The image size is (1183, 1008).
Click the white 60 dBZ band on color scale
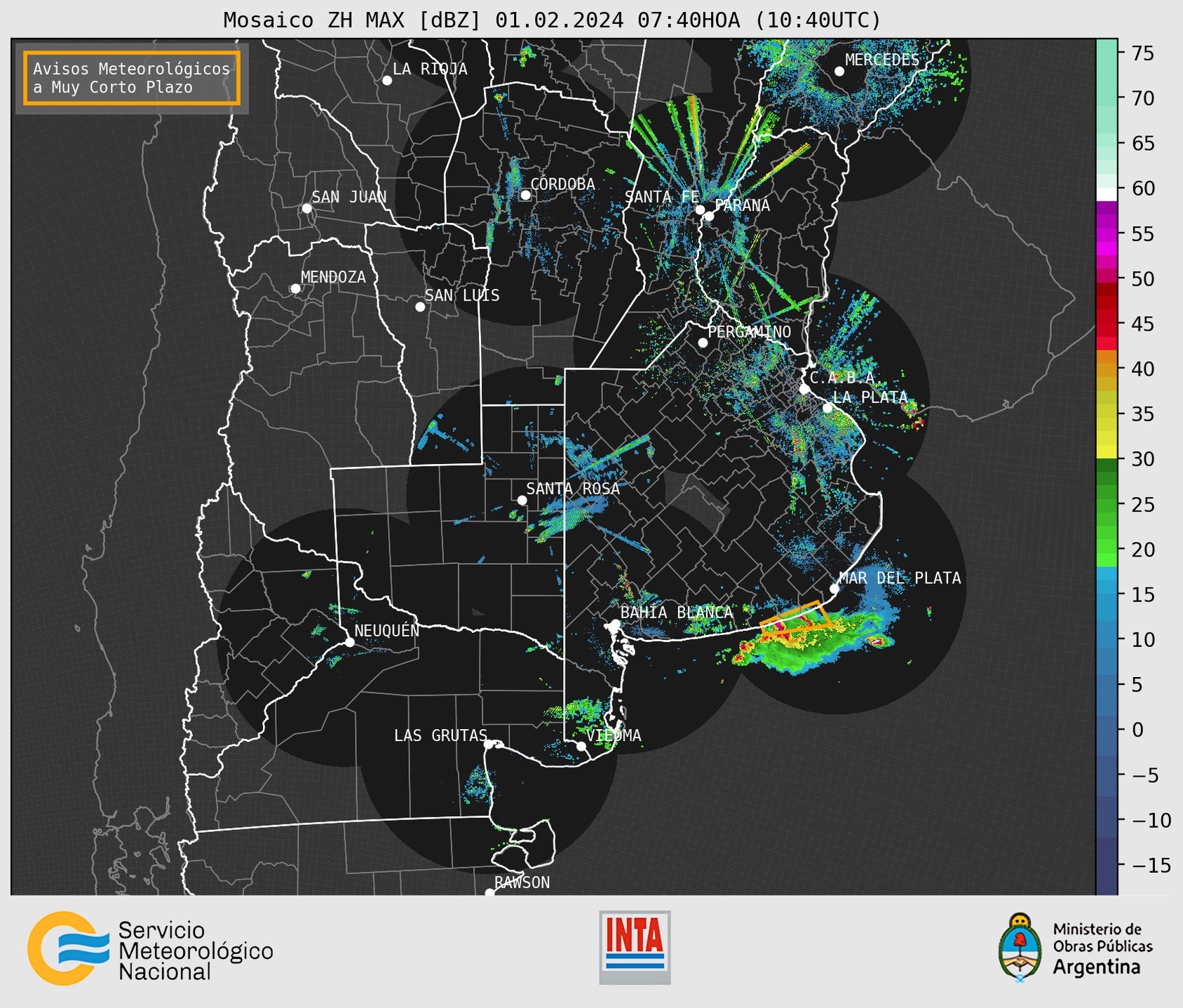point(1107,194)
